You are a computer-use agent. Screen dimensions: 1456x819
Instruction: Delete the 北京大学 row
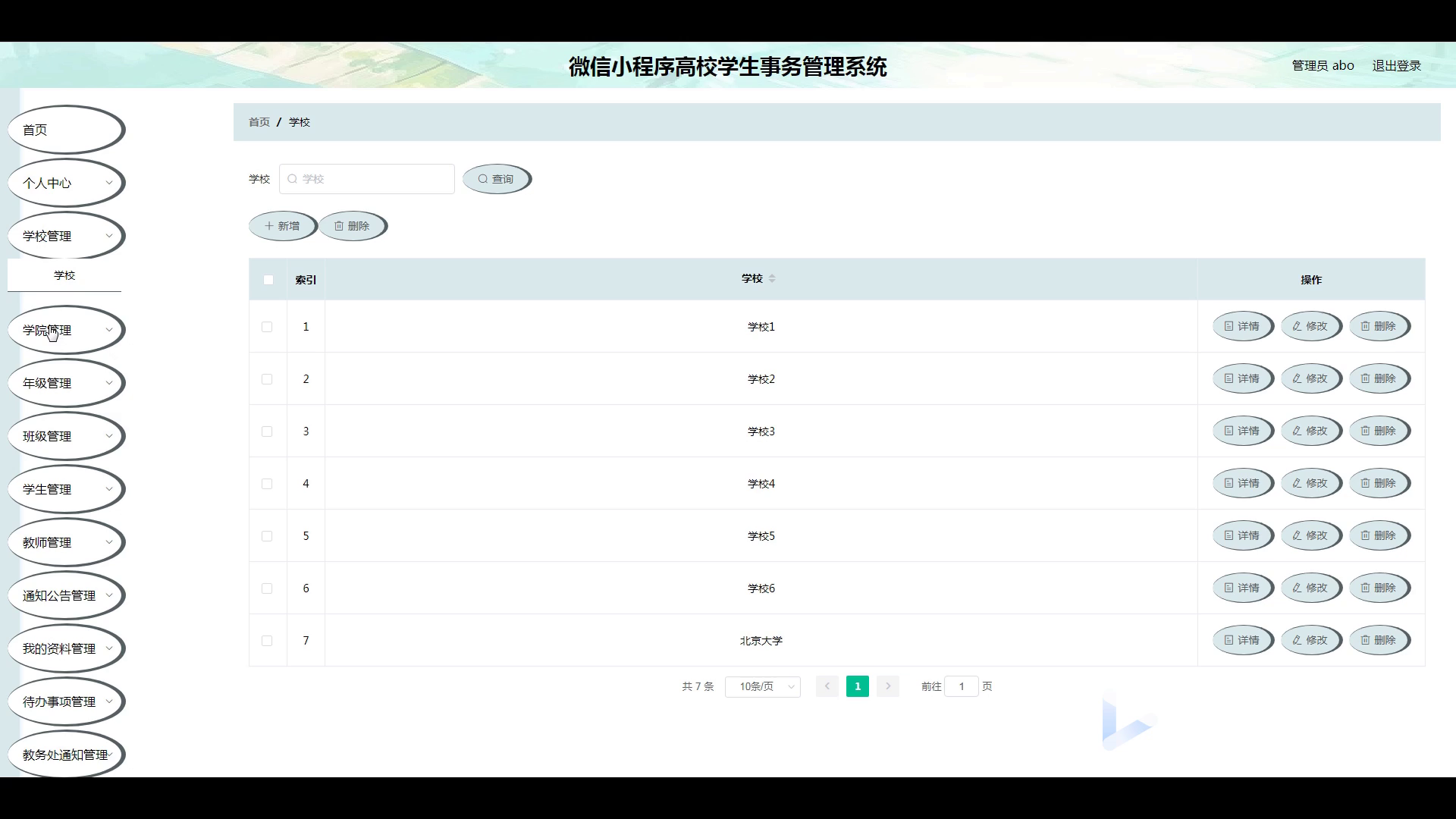pyautogui.click(x=1379, y=640)
